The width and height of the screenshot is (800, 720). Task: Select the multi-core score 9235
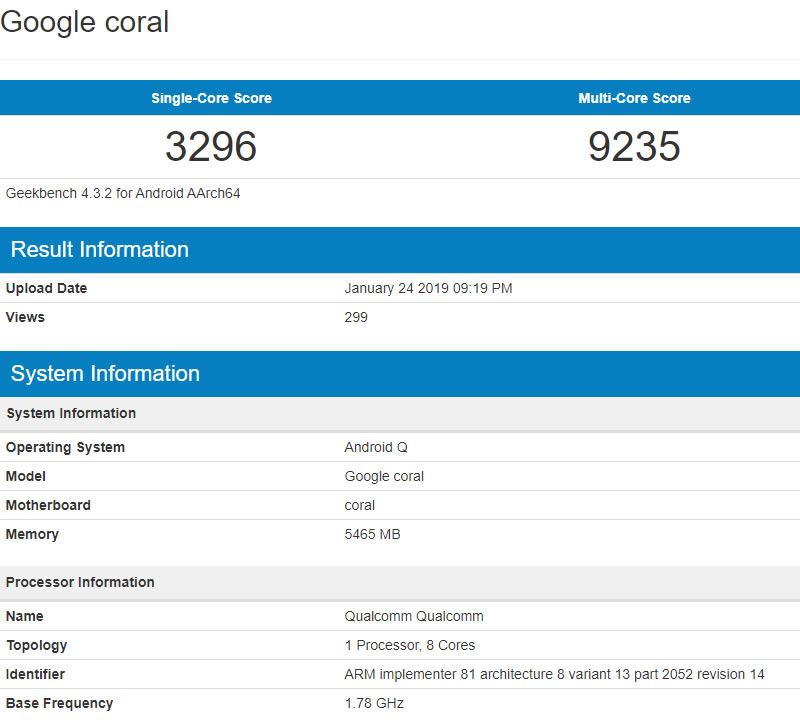(634, 146)
